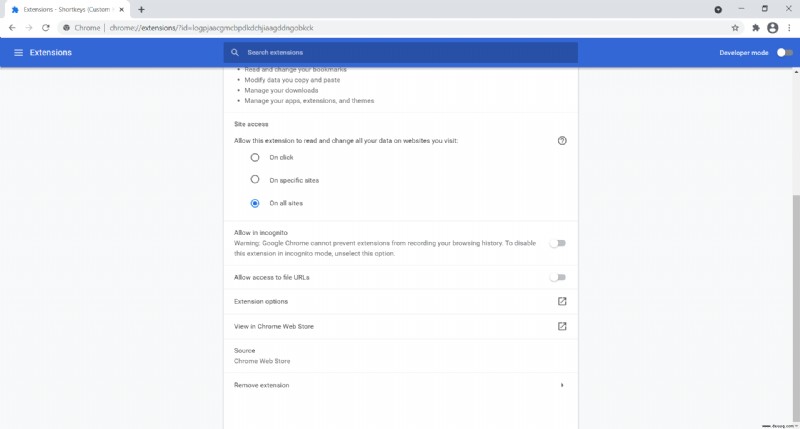Focus the Search extensions field

coord(401,53)
